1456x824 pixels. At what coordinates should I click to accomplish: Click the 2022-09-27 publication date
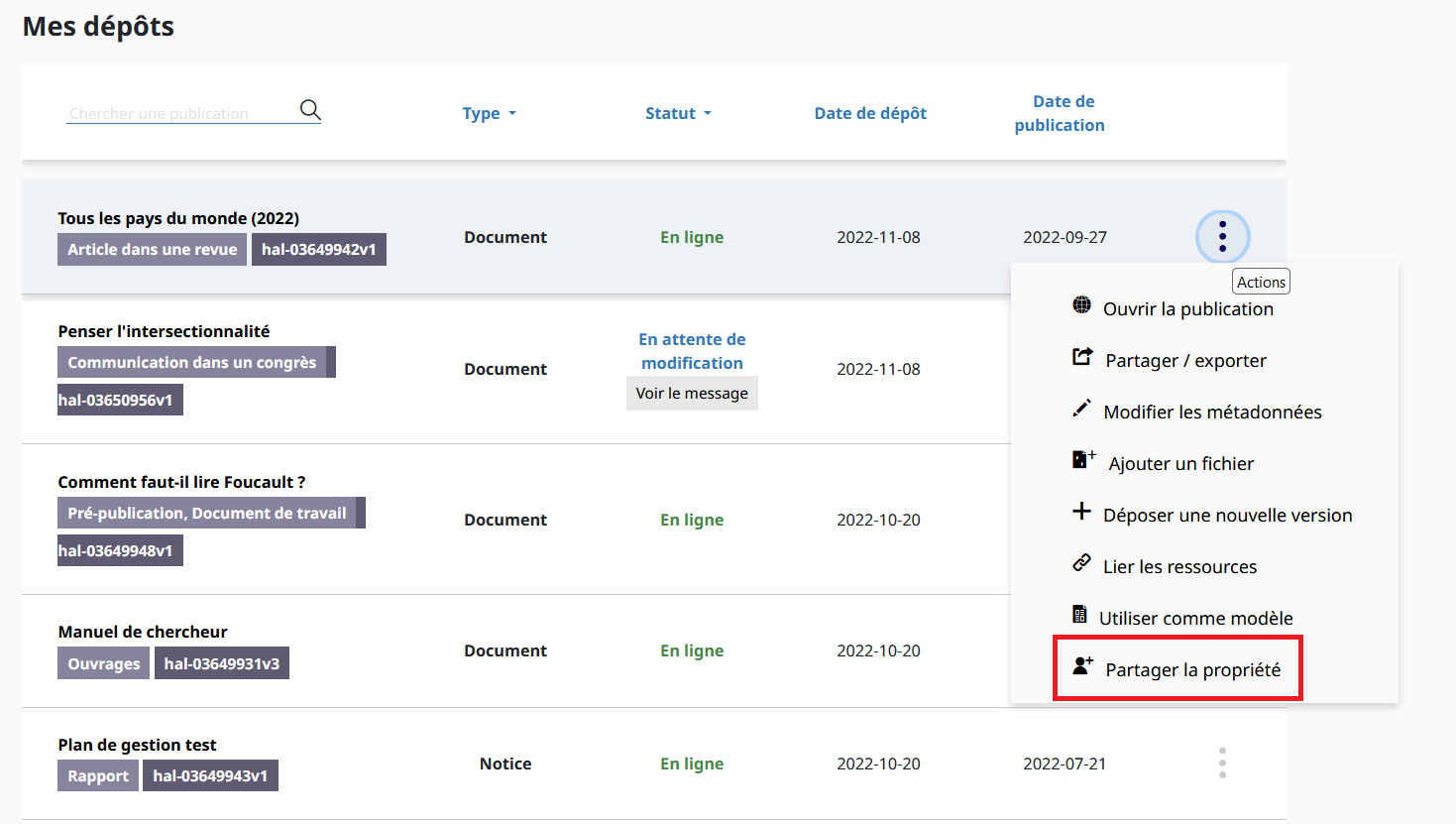coord(1064,237)
